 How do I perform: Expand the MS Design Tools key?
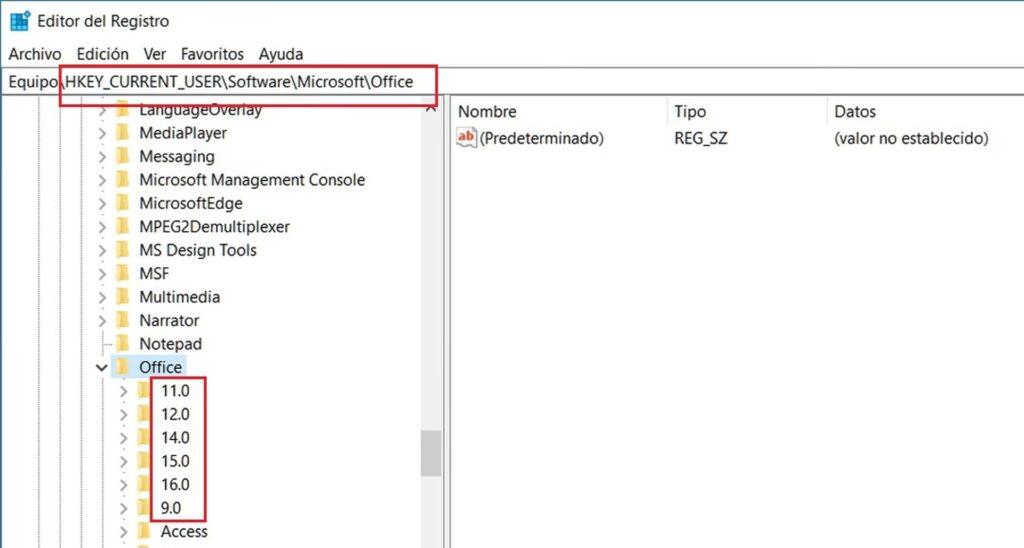[102, 250]
